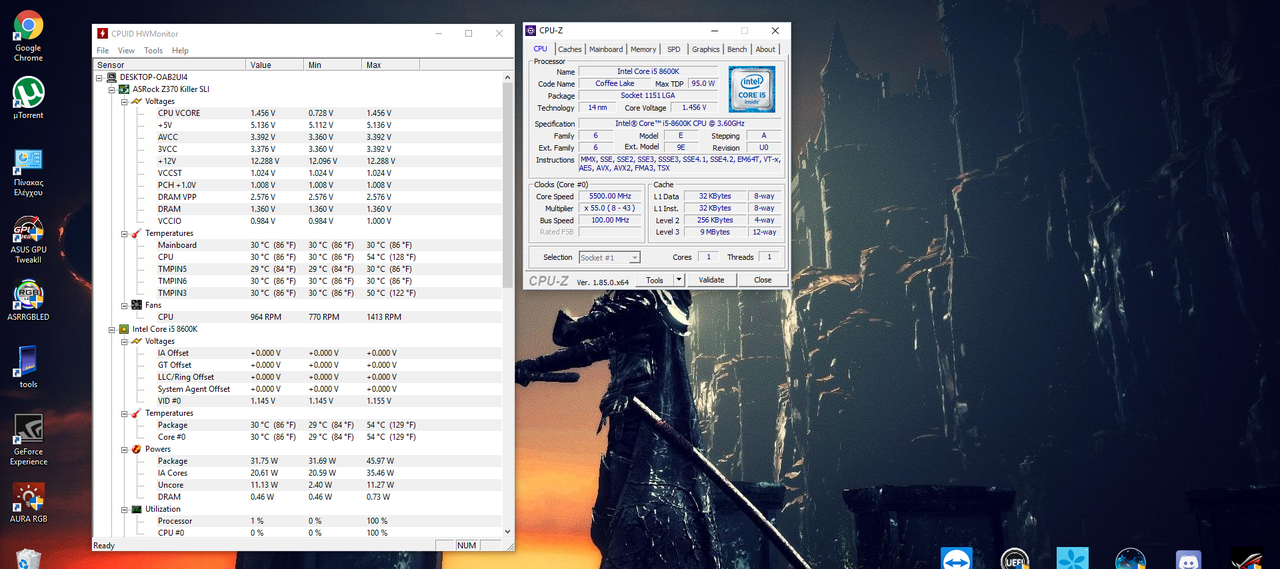Click the Fans group icon in HWMonitor
The height and width of the screenshot is (569, 1280).
point(137,305)
